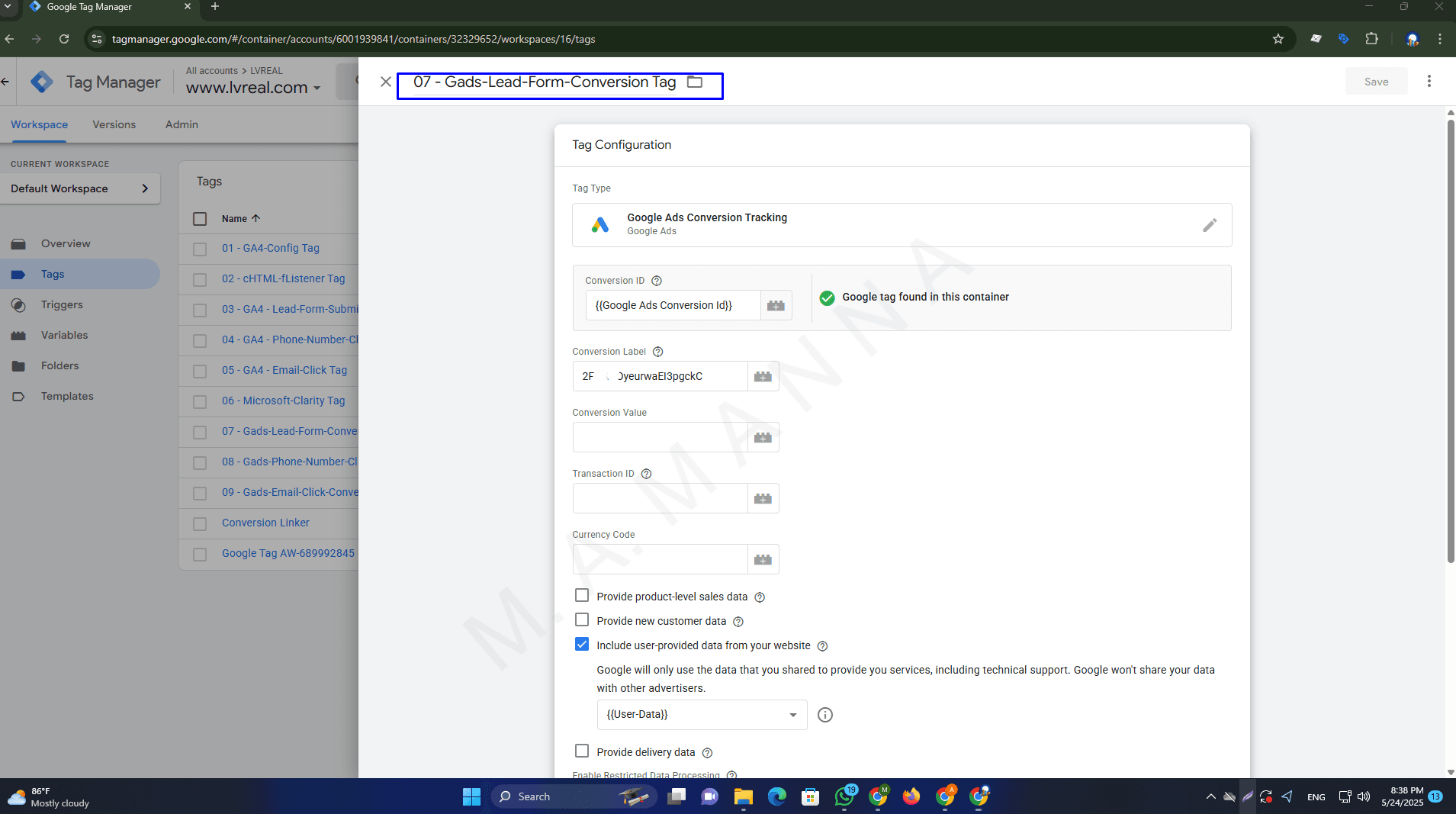Uncheck Include user-provided data from your website

point(582,645)
